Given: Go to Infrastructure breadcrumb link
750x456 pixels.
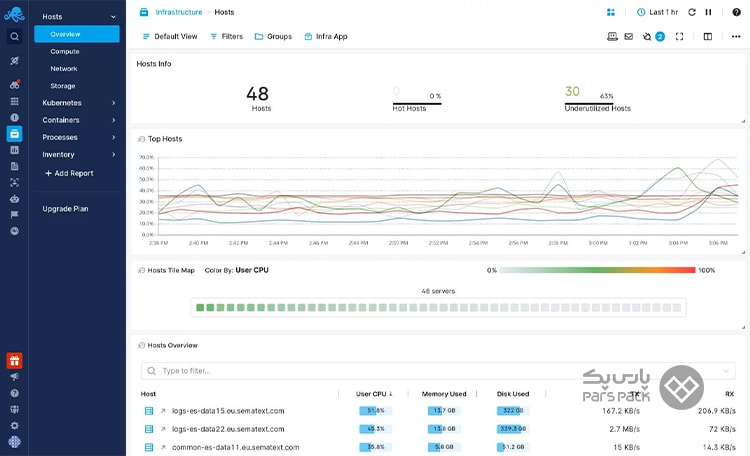Looking at the screenshot, I should click(178, 12).
